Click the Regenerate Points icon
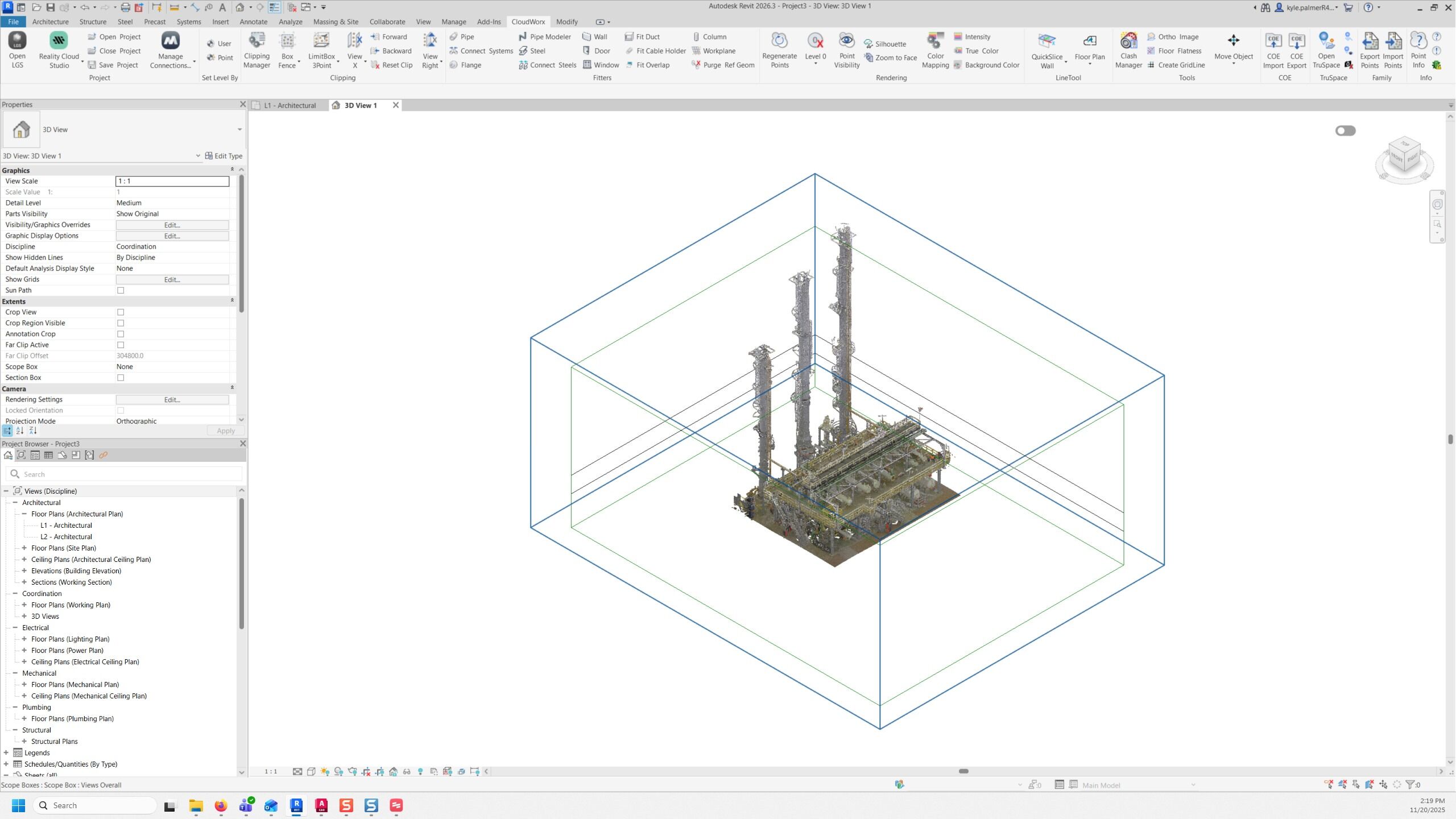 point(779,41)
